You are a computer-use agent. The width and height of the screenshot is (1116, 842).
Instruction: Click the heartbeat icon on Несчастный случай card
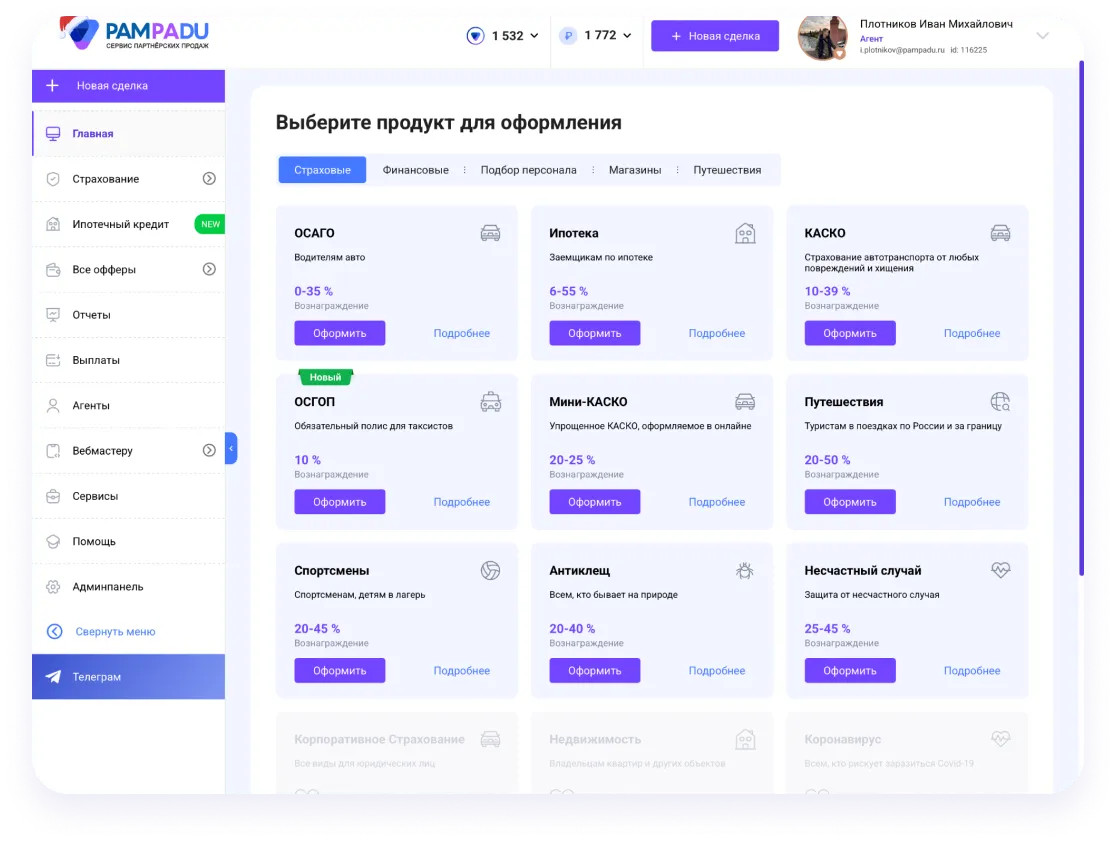pyautogui.click(x=1000, y=571)
